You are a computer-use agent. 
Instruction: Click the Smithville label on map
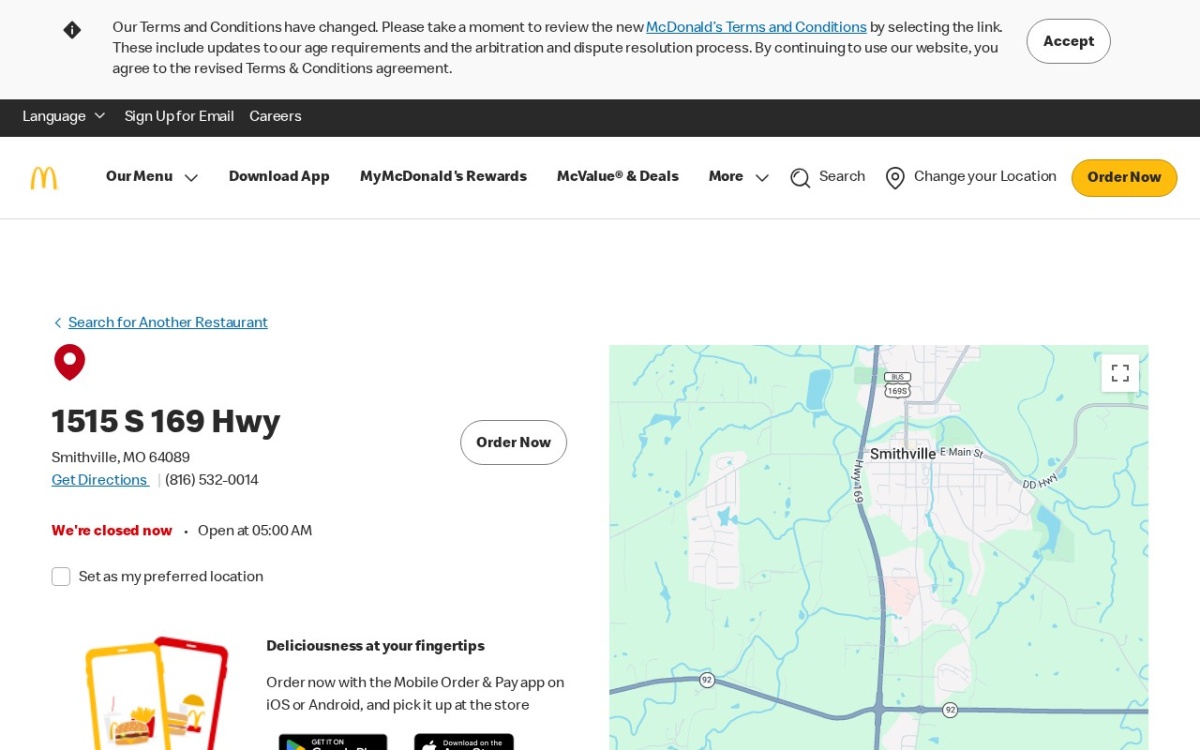click(x=903, y=454)
